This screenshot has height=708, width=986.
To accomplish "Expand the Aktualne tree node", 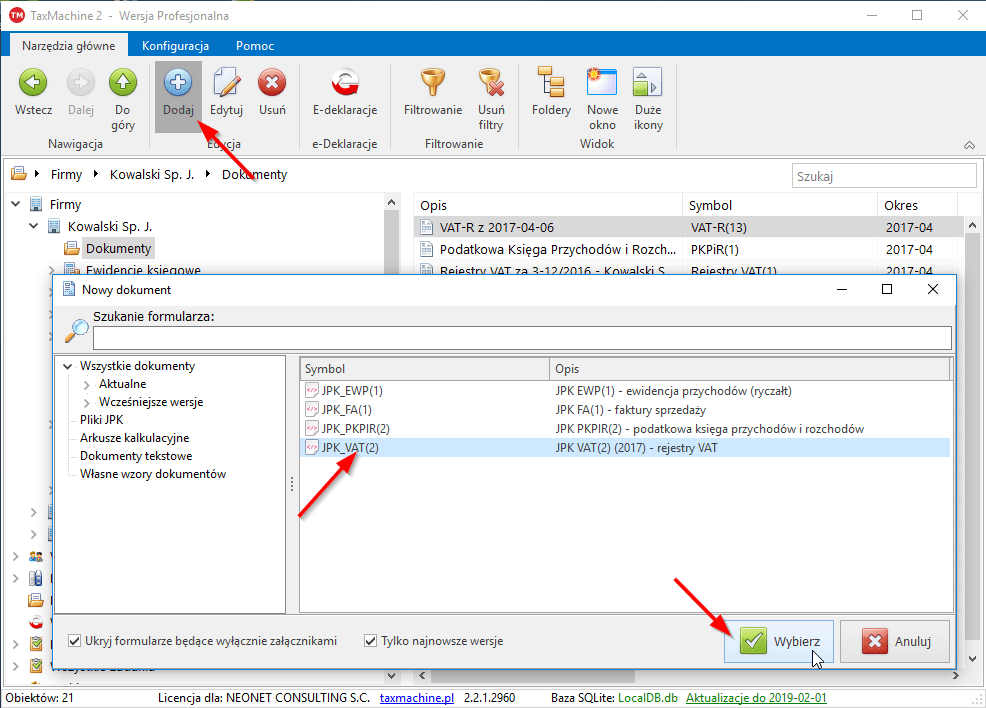I will (87, 385).
